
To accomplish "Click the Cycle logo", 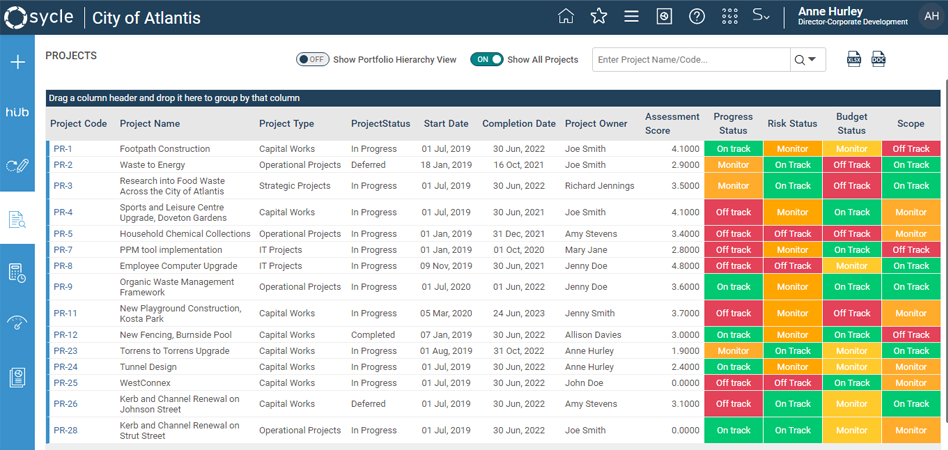I will tap(39, 17).
